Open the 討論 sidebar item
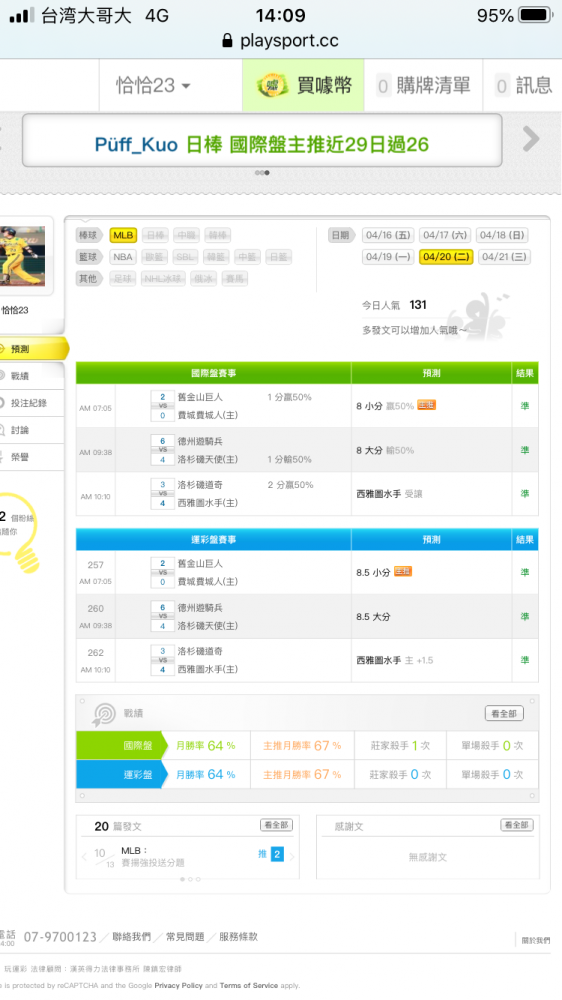Screen dimensions: 562x1000 (31, 430)
